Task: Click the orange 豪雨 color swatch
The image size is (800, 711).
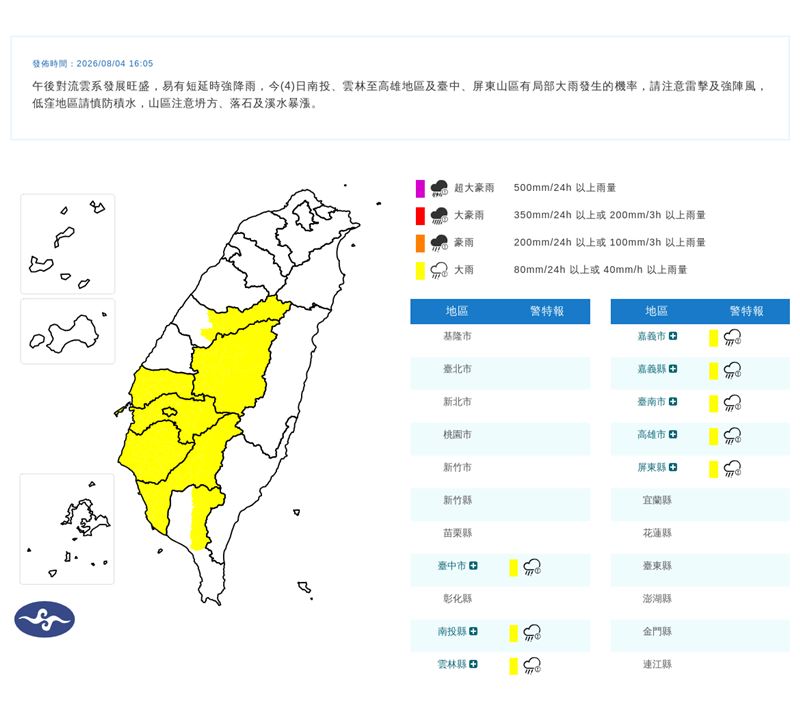Action: [x=420, y=243]
